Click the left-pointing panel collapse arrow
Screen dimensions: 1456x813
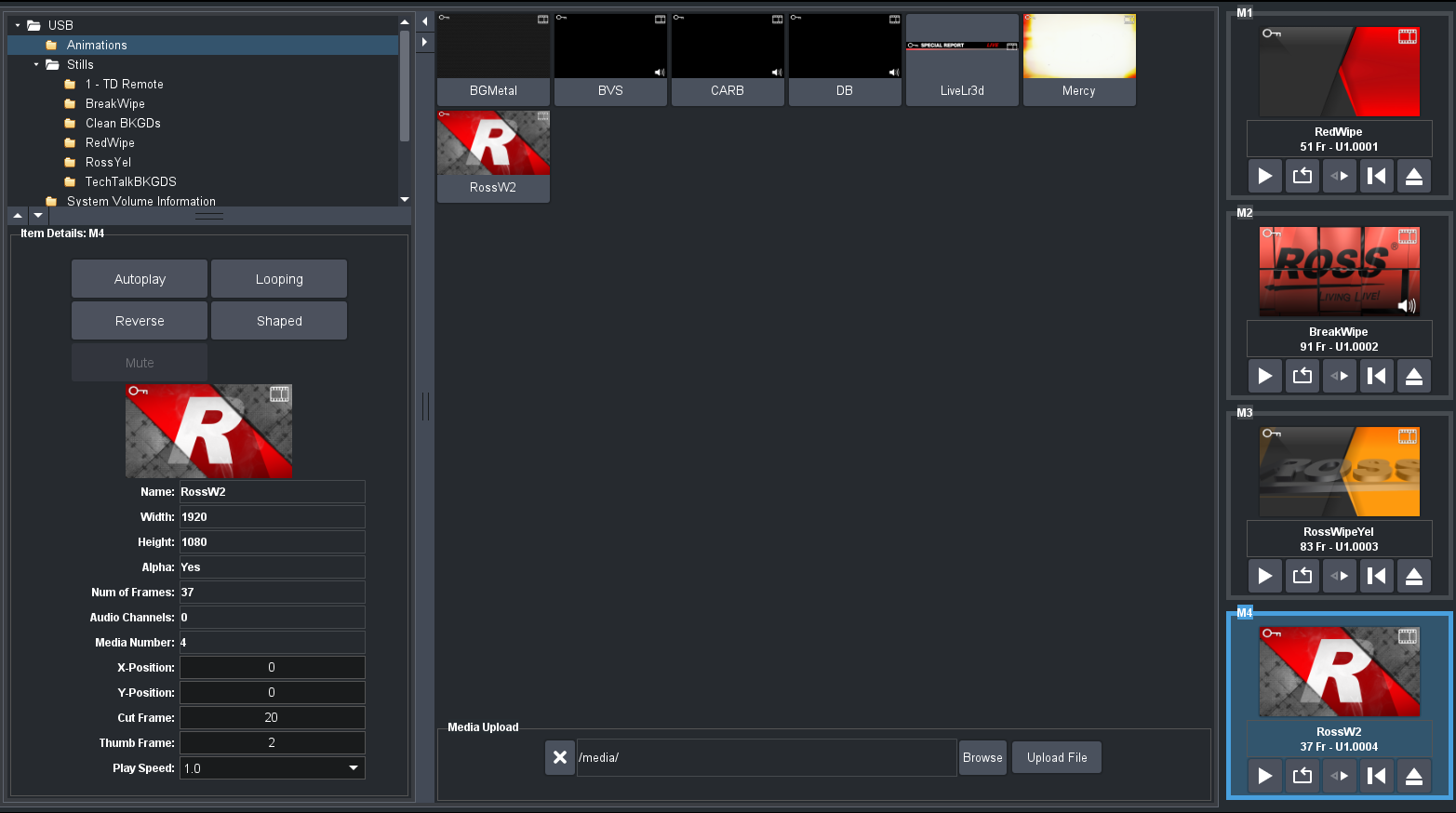(425, 21)
